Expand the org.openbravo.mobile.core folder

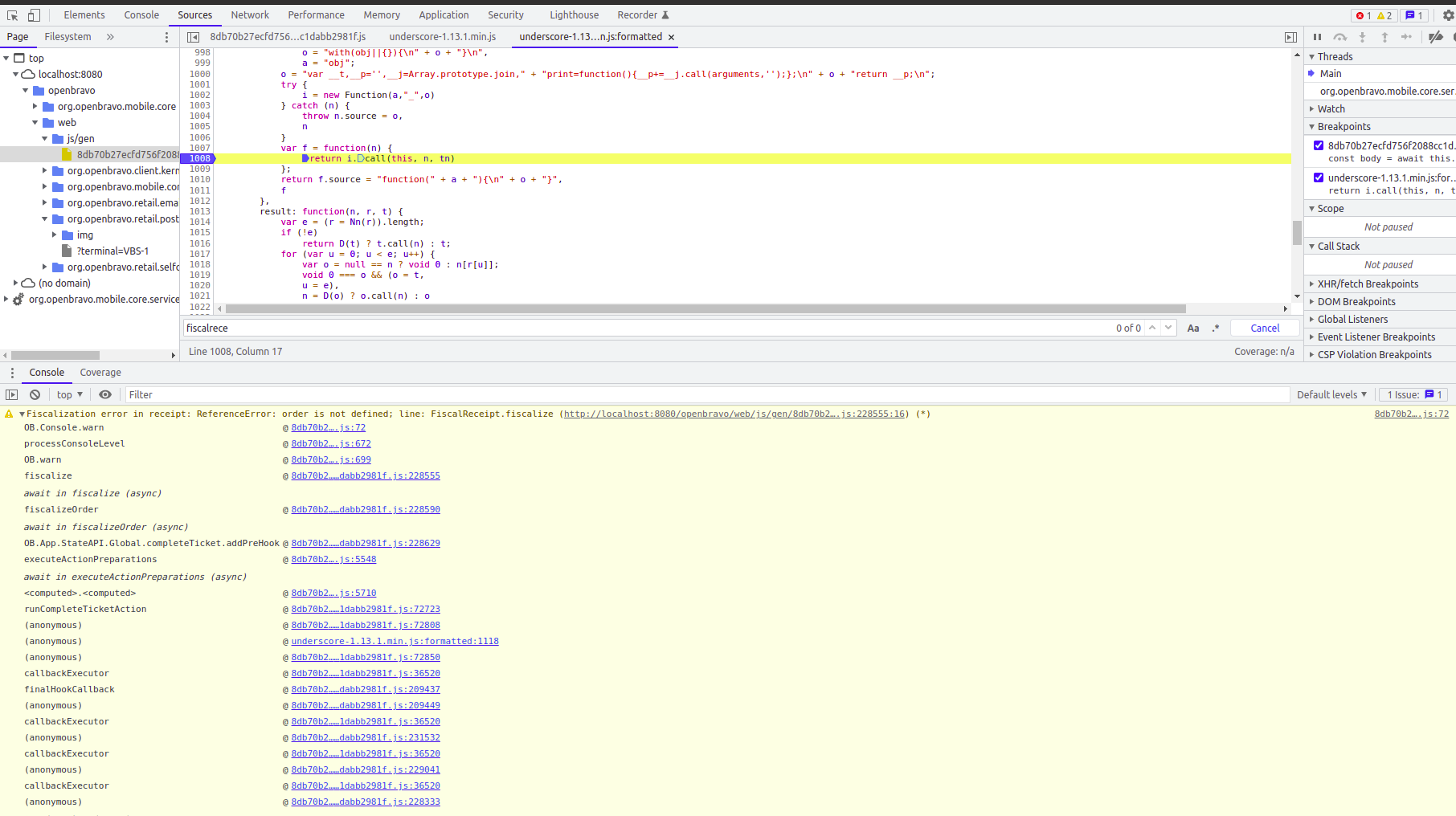[35, 106]
